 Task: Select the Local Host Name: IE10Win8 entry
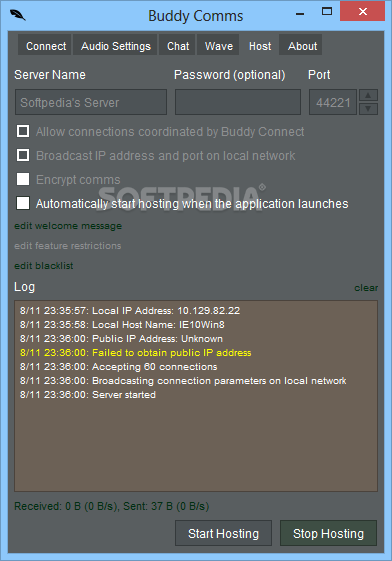click(x=122, y=325)
